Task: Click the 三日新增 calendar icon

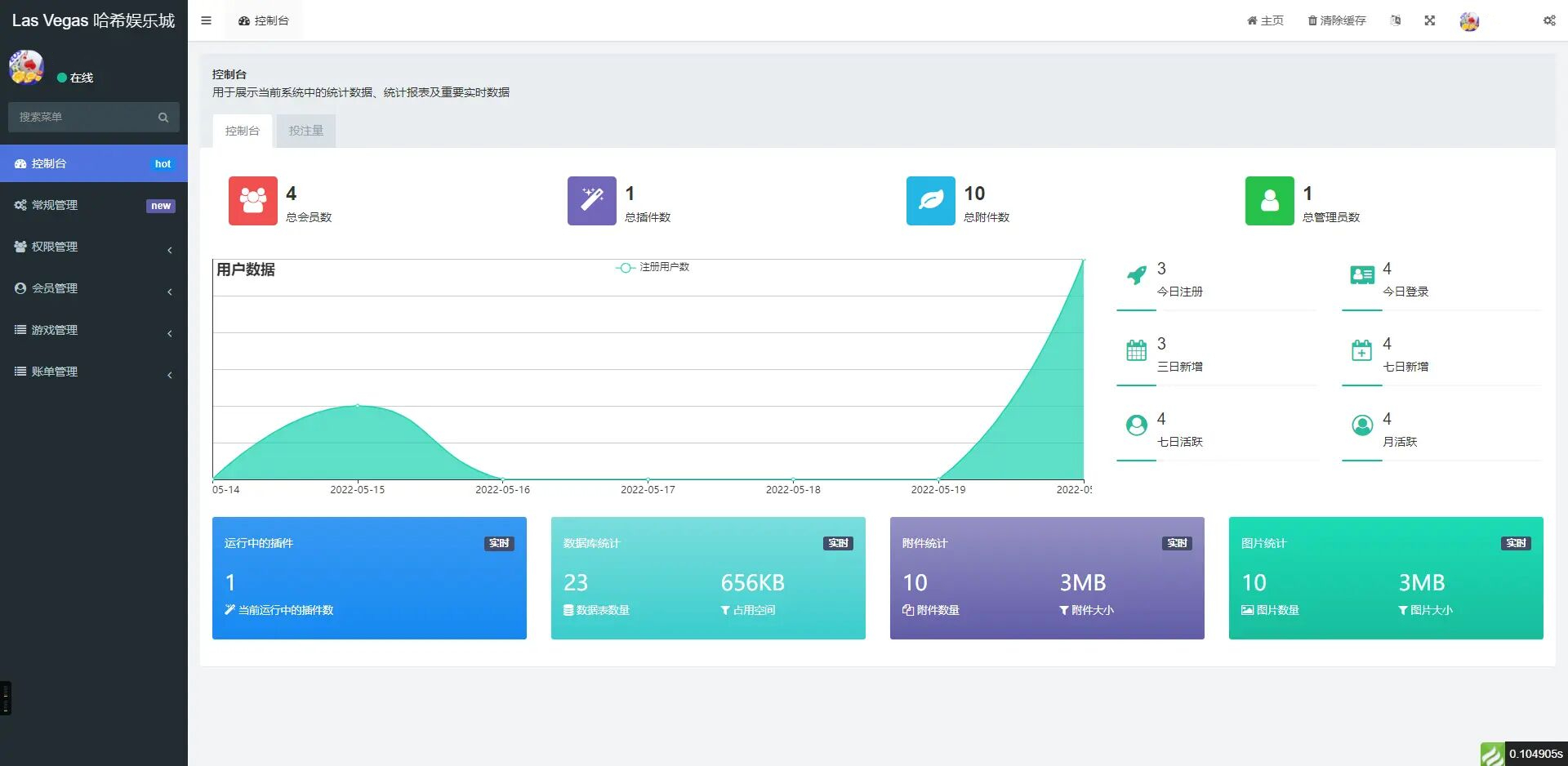Action: [x=1137, y=350]
